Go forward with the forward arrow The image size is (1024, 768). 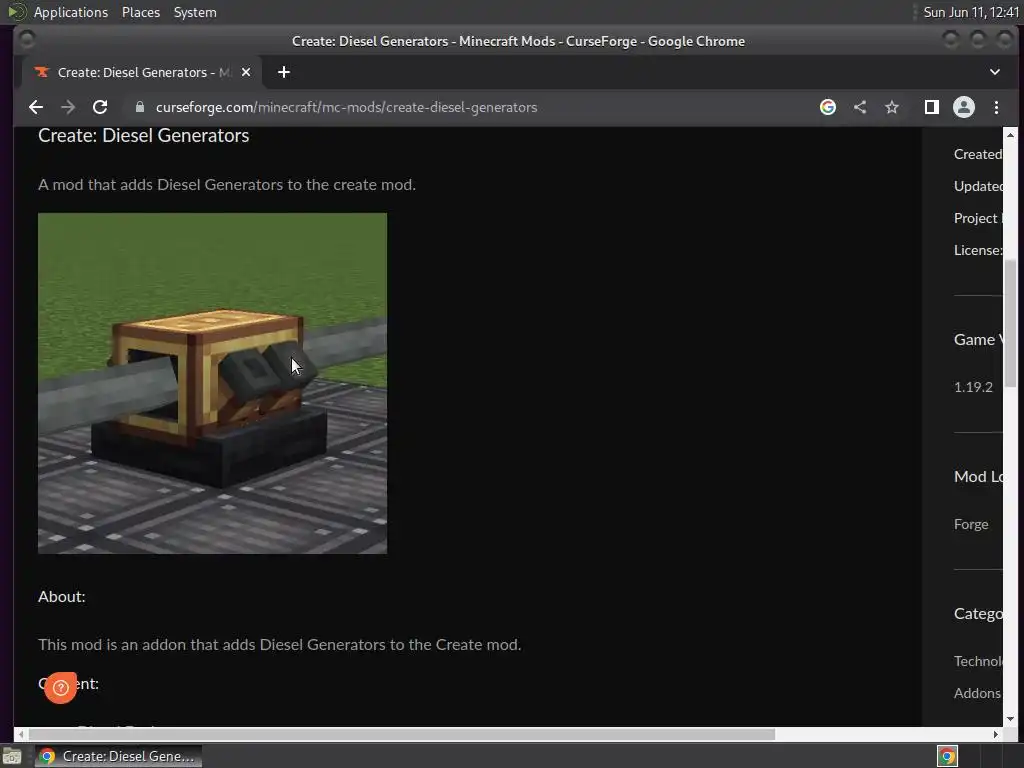coord(68,107)
